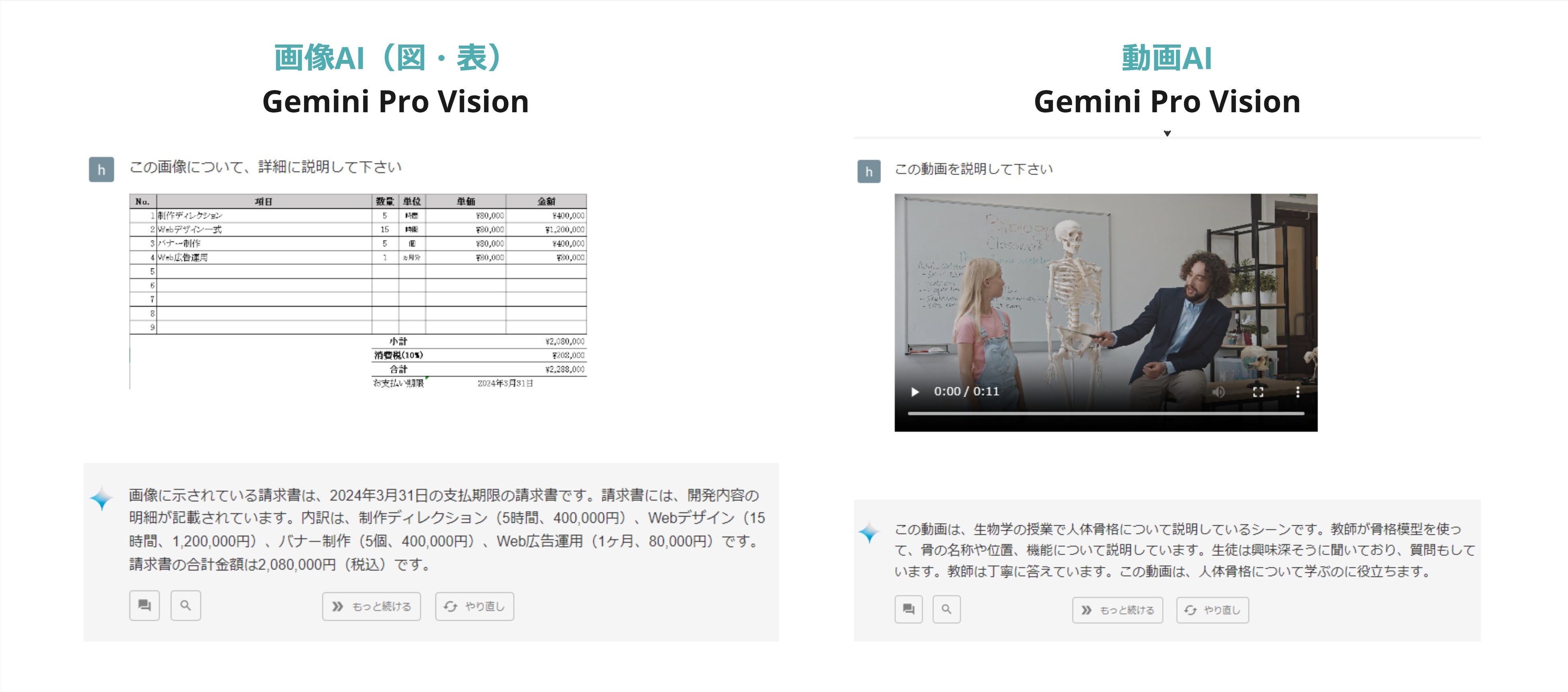Click the invoice table image
Viewport: 1568px width, 692px height.
tap(358, 291)
